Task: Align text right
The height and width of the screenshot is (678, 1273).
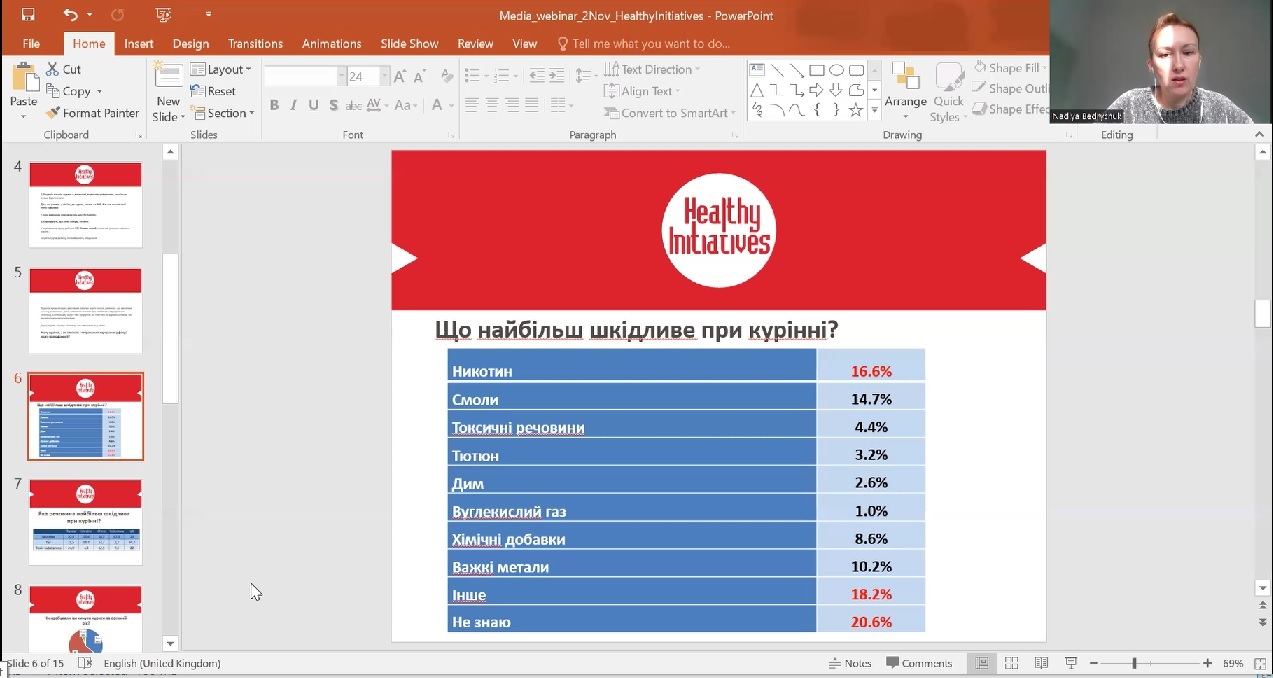Action: point(511,104)
